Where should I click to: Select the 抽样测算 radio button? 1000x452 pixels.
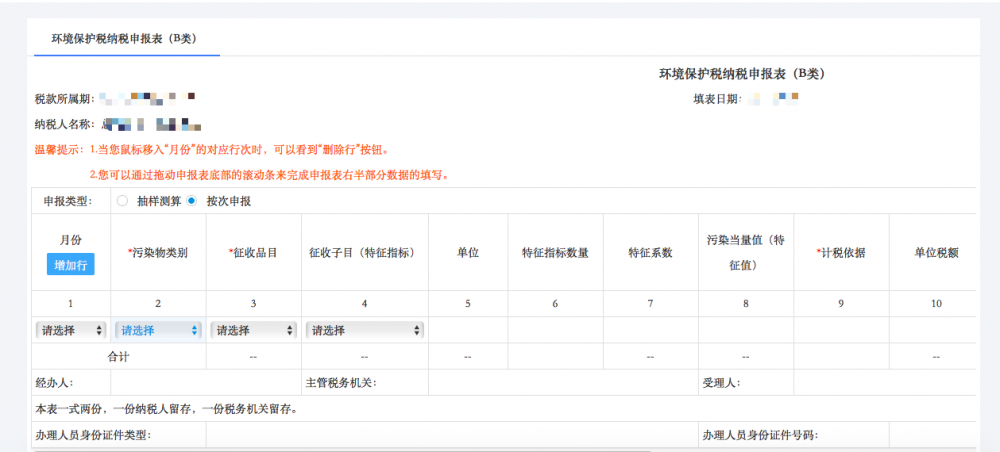[x=122, y=201]
